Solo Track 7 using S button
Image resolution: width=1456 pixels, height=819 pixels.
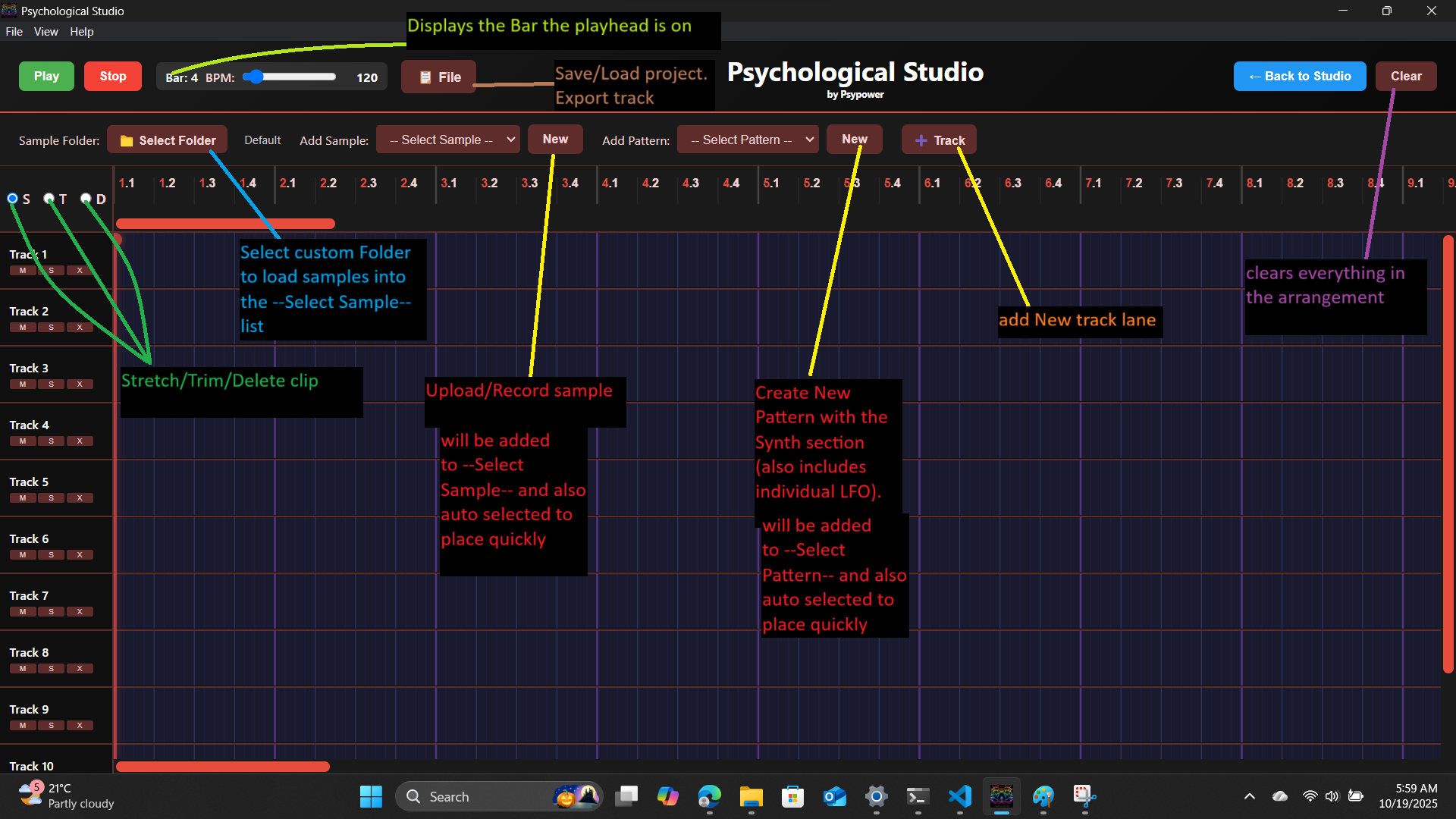[x=52, y=612]
